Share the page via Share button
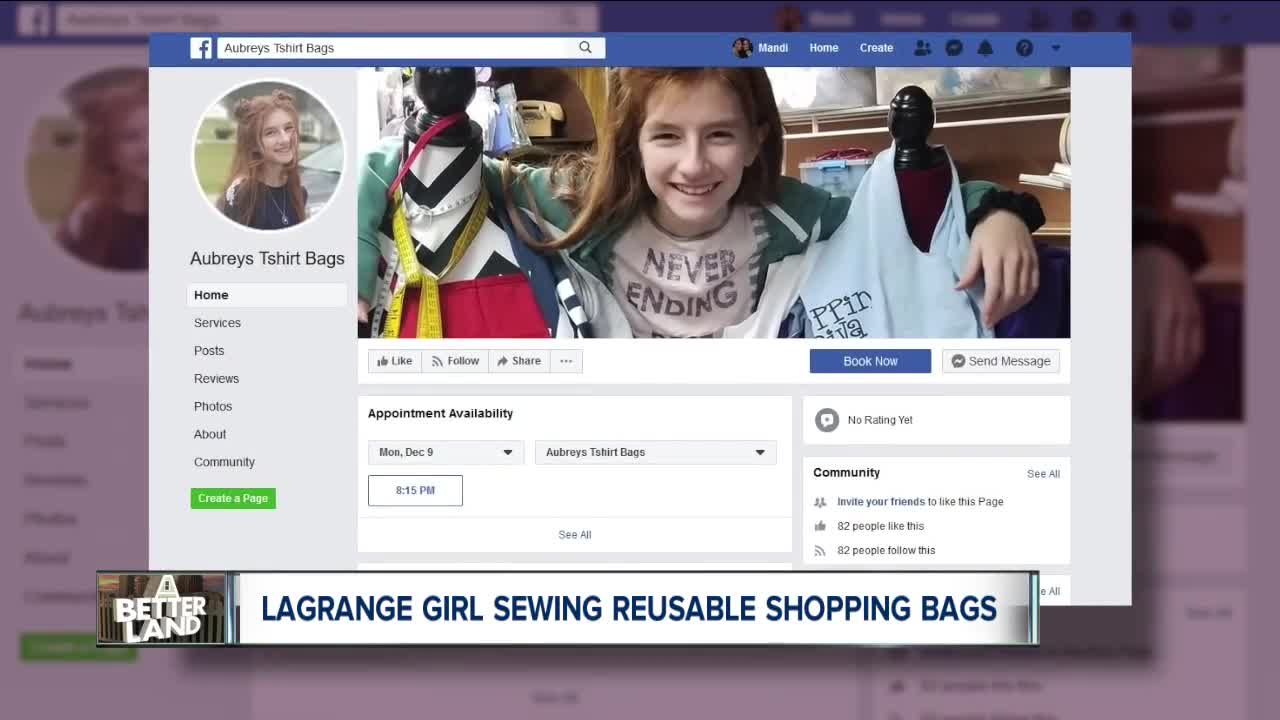 coord(518,361)
